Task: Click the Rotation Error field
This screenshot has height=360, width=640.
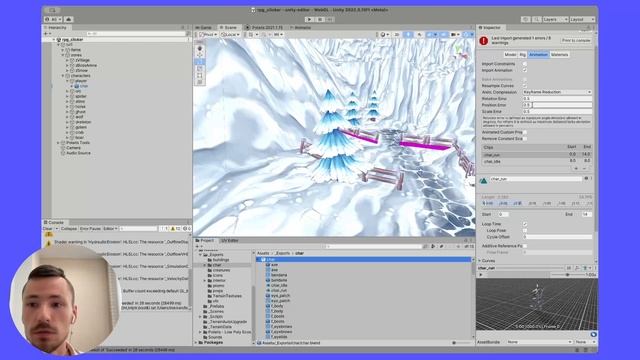Action: (557, 99)
